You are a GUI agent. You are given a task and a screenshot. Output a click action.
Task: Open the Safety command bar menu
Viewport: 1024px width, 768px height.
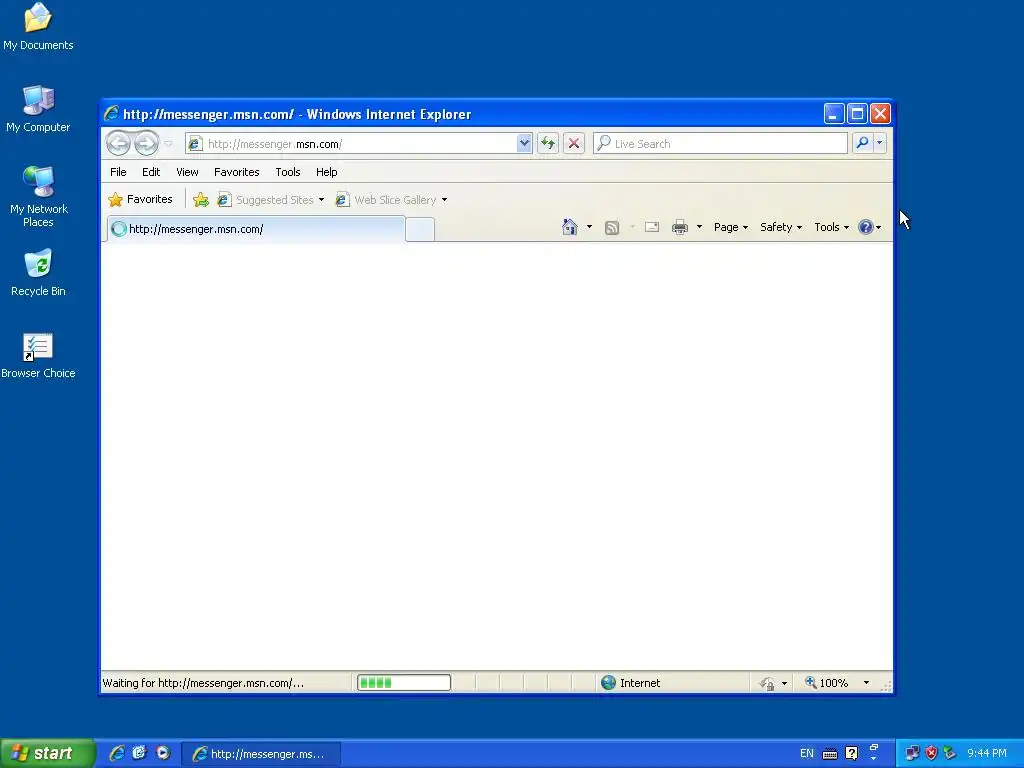(780, 227)
